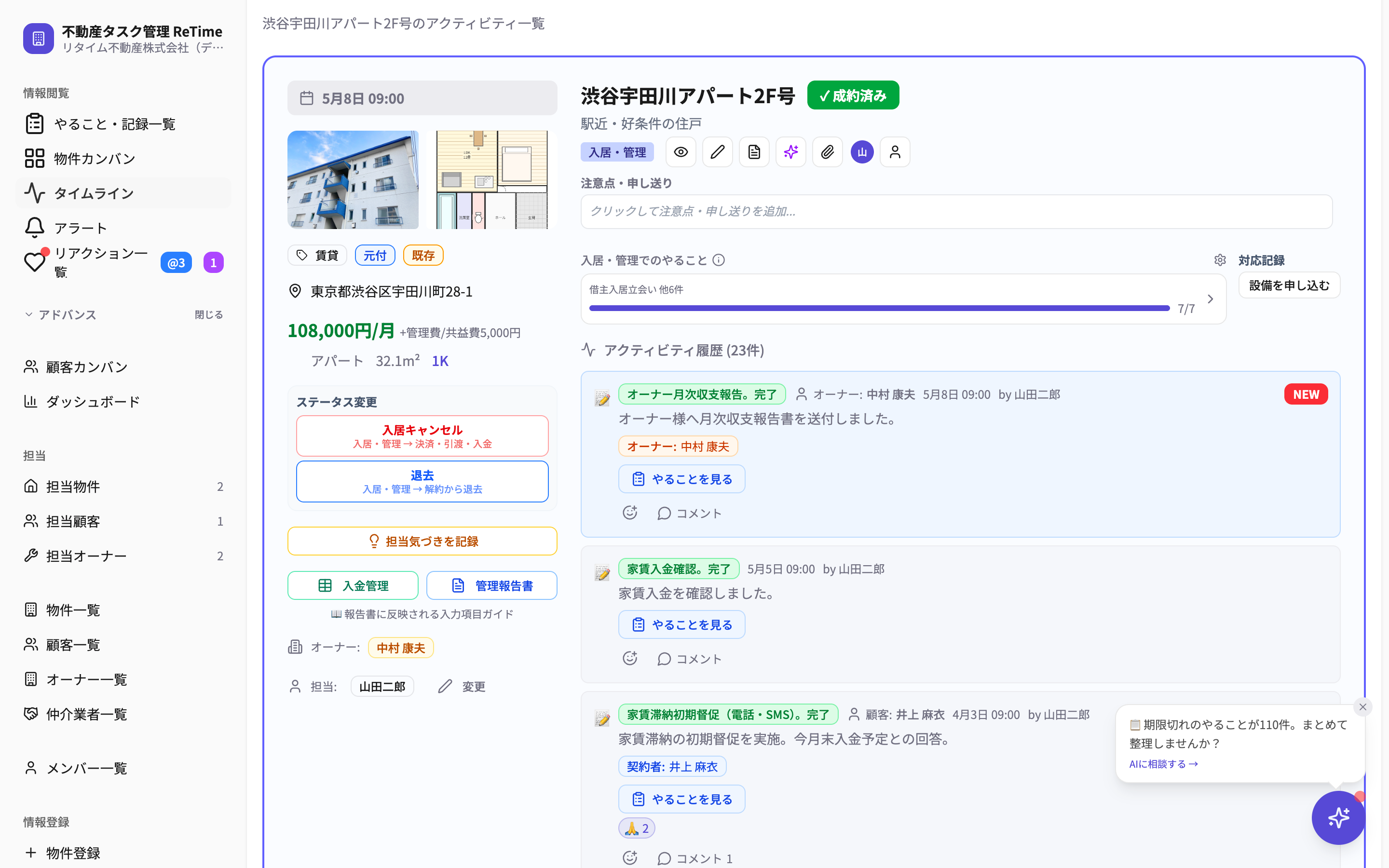Click AIに相談する link

tap(1163, 764)
